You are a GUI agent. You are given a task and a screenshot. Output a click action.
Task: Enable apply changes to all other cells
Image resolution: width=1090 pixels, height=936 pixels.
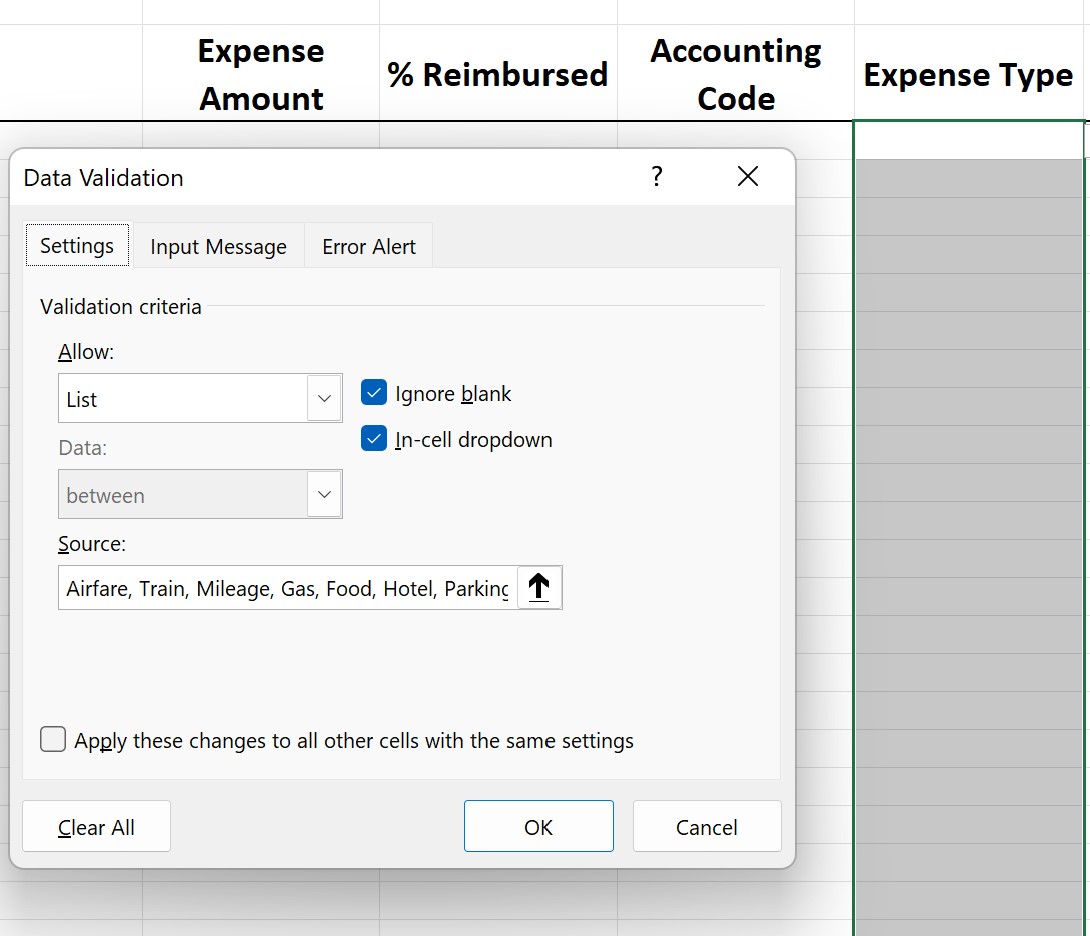(53, 739)
